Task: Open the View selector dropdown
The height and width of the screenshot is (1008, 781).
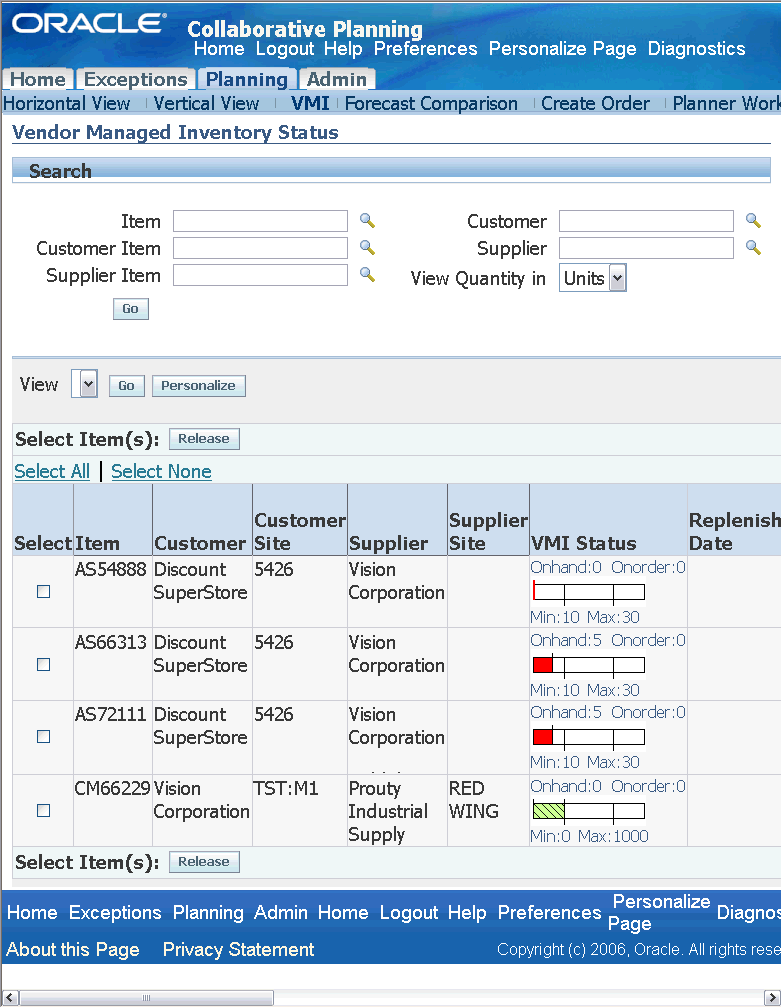Action: (x=84, y=384)
